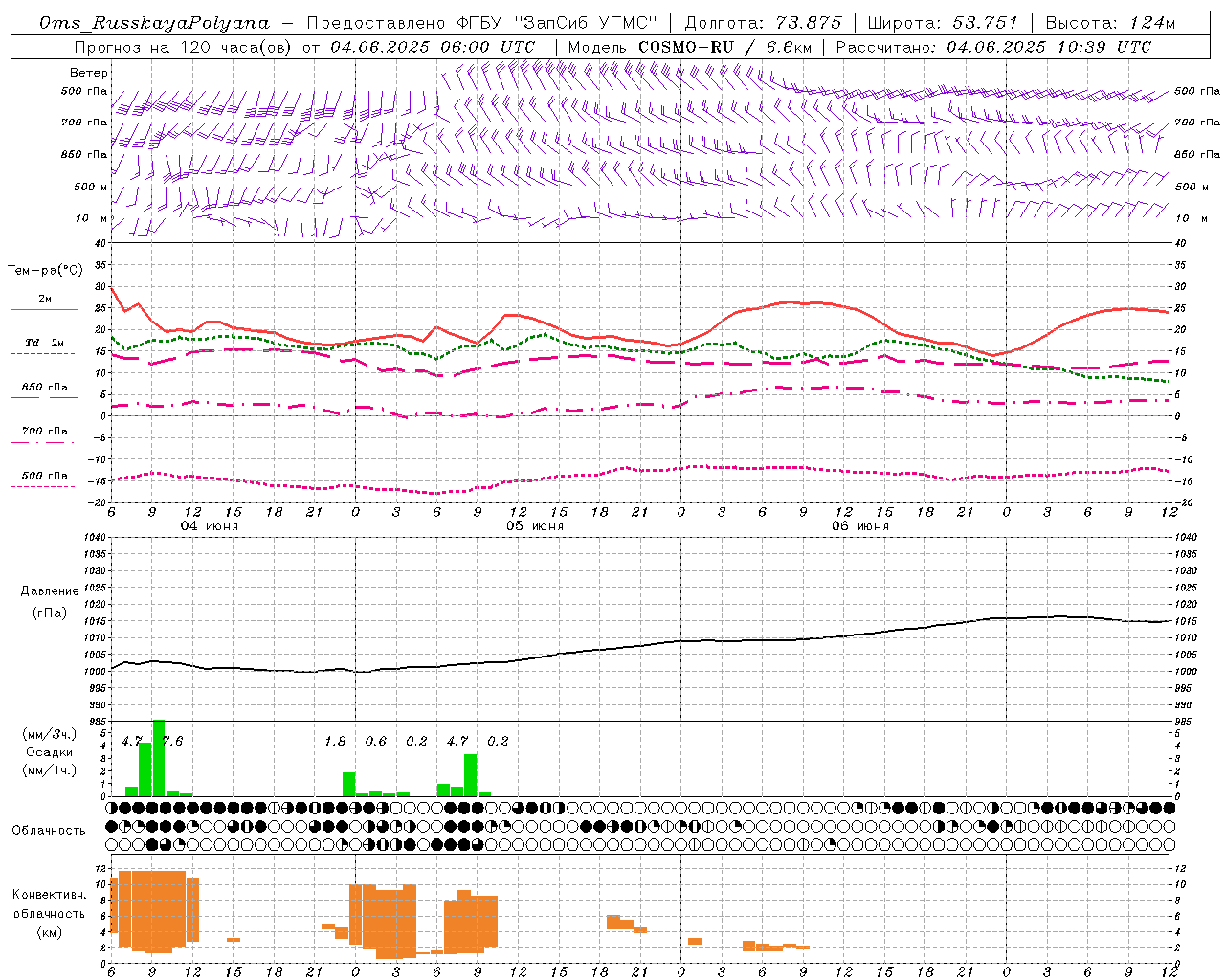Image resolution: width=1225 pixels, height=980 pixels.
Task: Click the '7.6' precipitation value
Action: click(173, 741)
